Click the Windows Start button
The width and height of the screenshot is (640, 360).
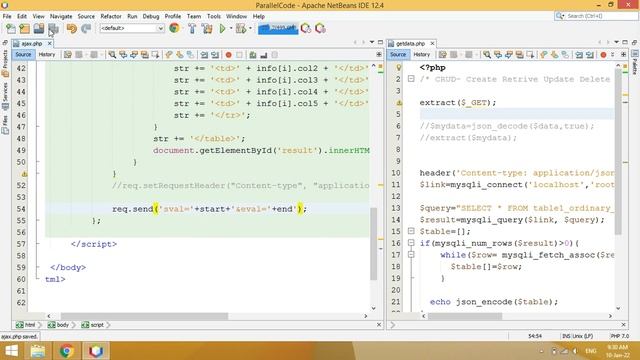[x=11, y=351]
